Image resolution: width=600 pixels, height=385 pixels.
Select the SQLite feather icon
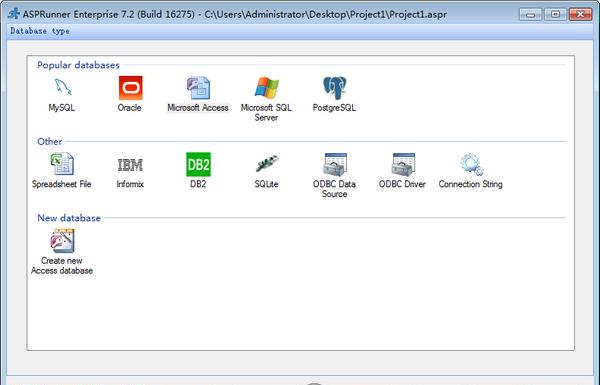pos(267,164)
